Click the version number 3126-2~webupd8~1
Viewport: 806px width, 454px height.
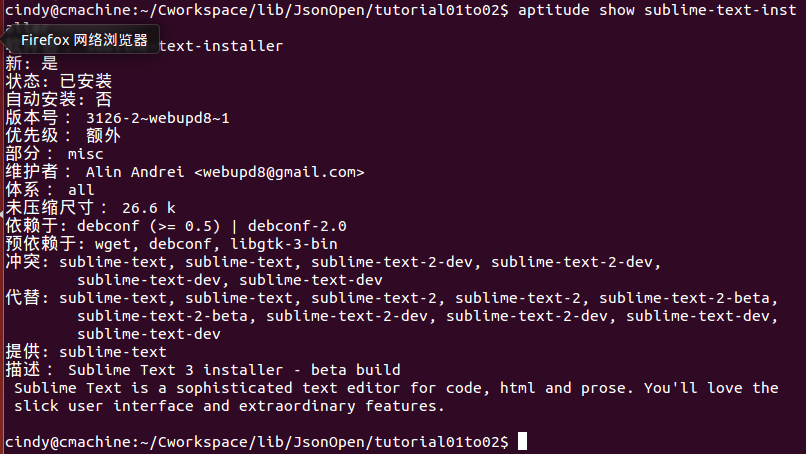[158, 118]
